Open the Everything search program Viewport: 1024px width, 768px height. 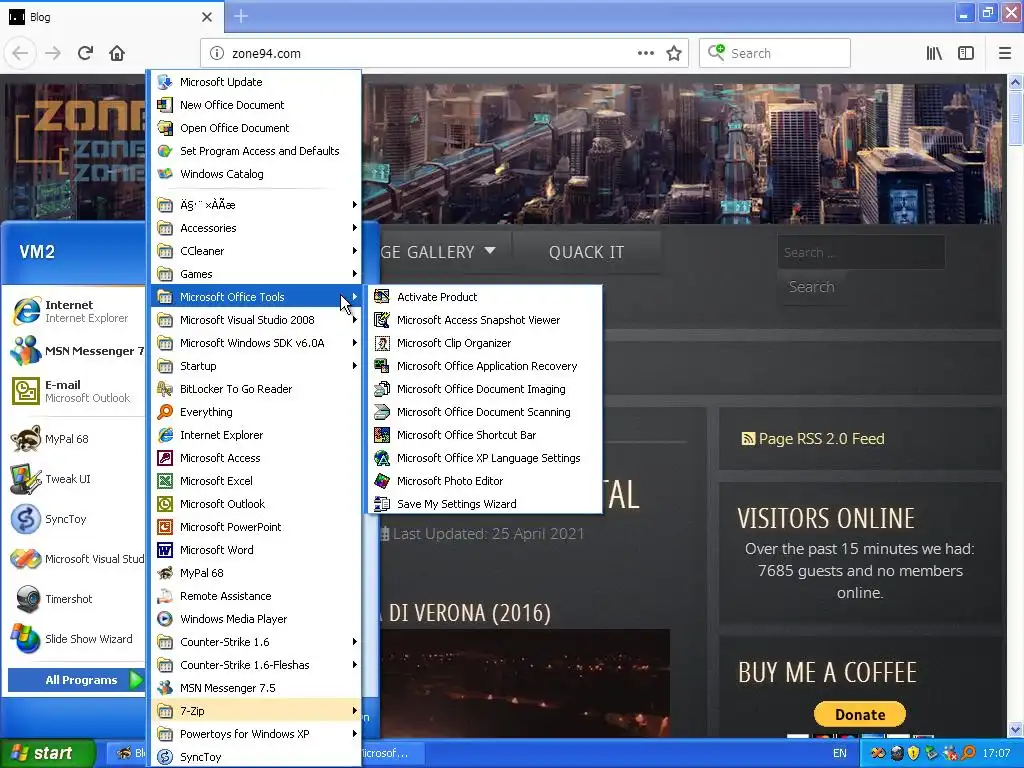point(256,412)
